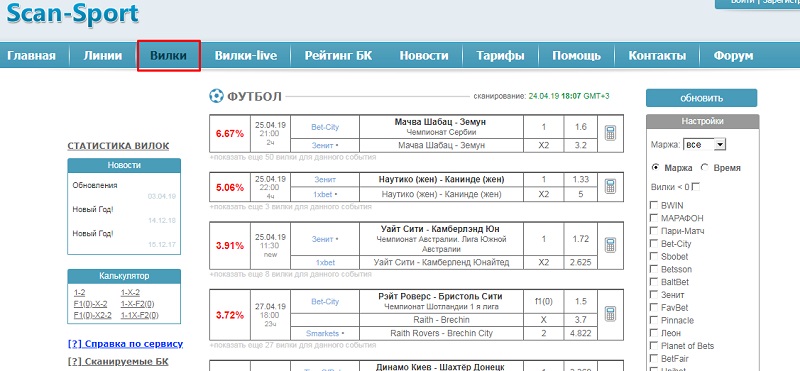Click the Scan-Sport logo
The height and width of the screenshot is (371, 800).
[x=72, y=14]
